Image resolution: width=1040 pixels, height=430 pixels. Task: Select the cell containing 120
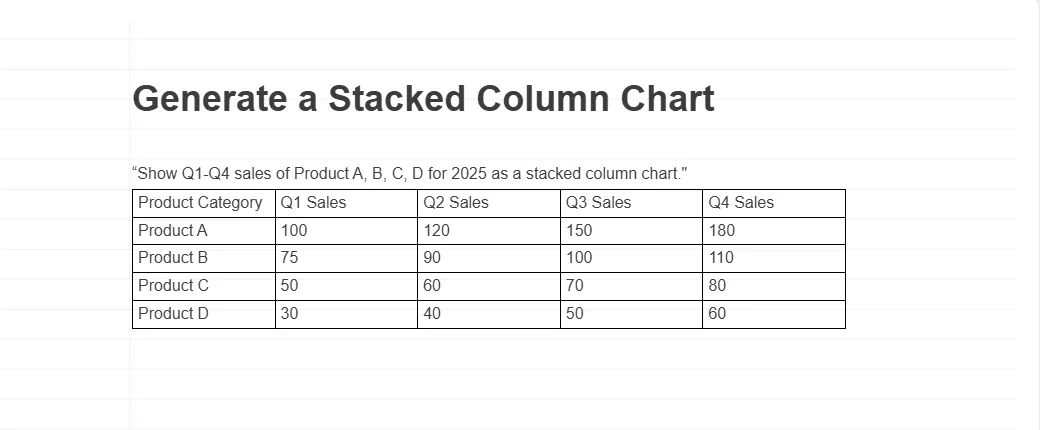(x=437, y=231)
